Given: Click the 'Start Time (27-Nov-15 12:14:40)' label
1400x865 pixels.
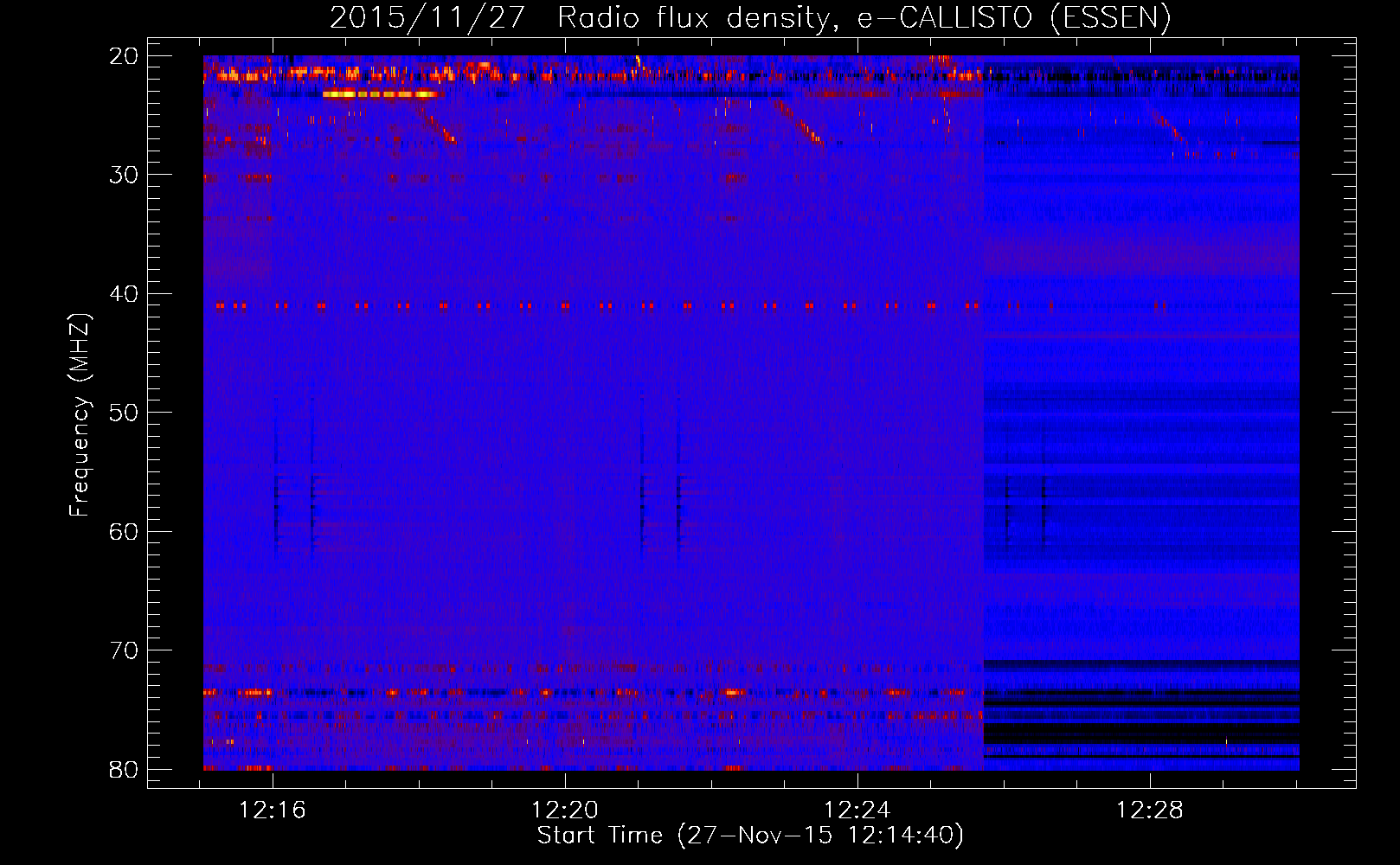Looking at the screenshot, I should 750,836.
